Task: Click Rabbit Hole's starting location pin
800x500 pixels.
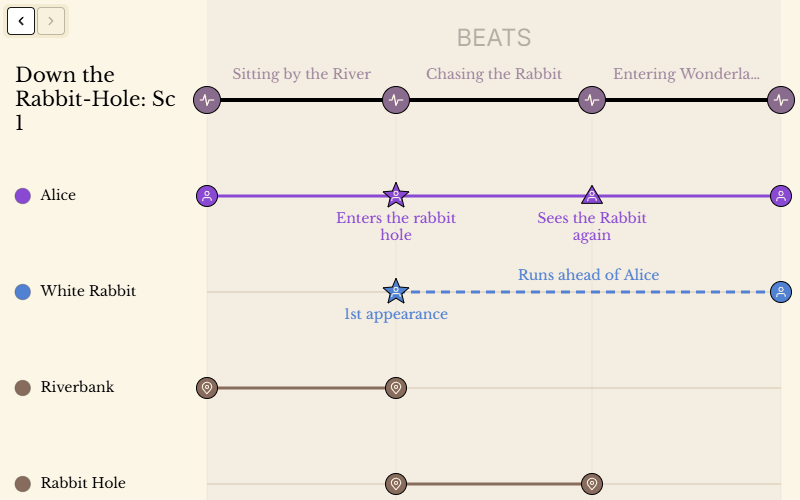Action: click(x=396, y=484)
